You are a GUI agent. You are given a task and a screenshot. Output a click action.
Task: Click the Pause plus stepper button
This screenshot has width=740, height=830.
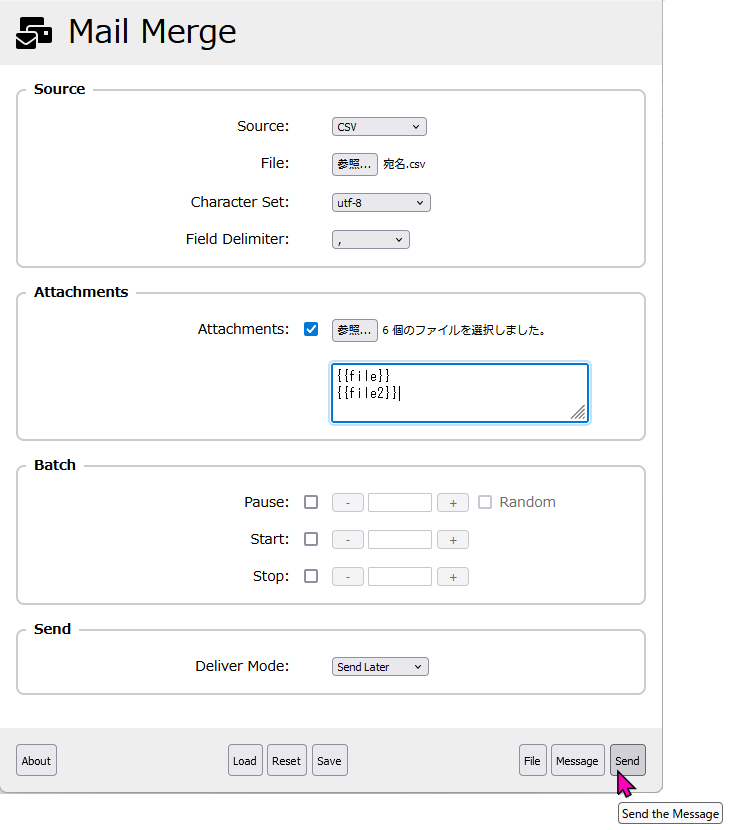click(x=452, y=503)
